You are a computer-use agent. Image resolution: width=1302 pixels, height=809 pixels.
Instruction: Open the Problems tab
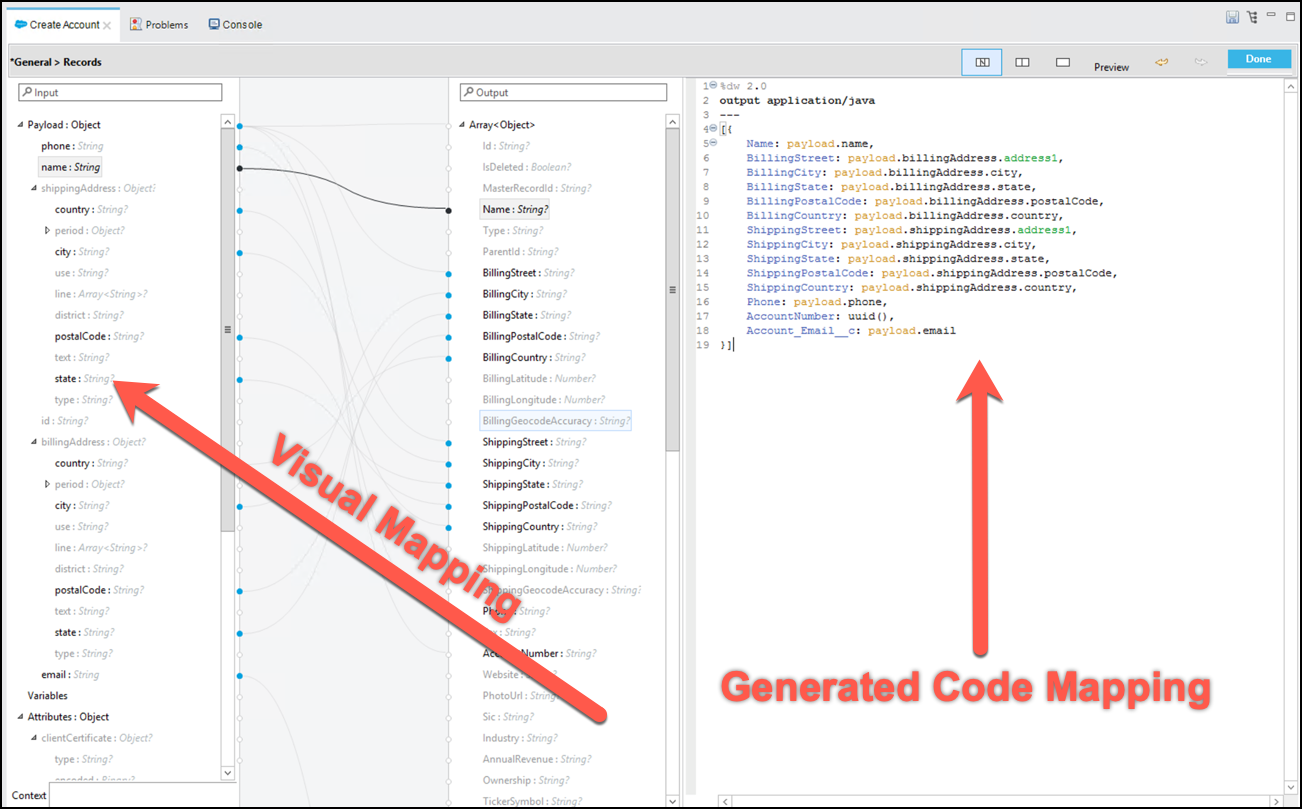coord(159,24)
